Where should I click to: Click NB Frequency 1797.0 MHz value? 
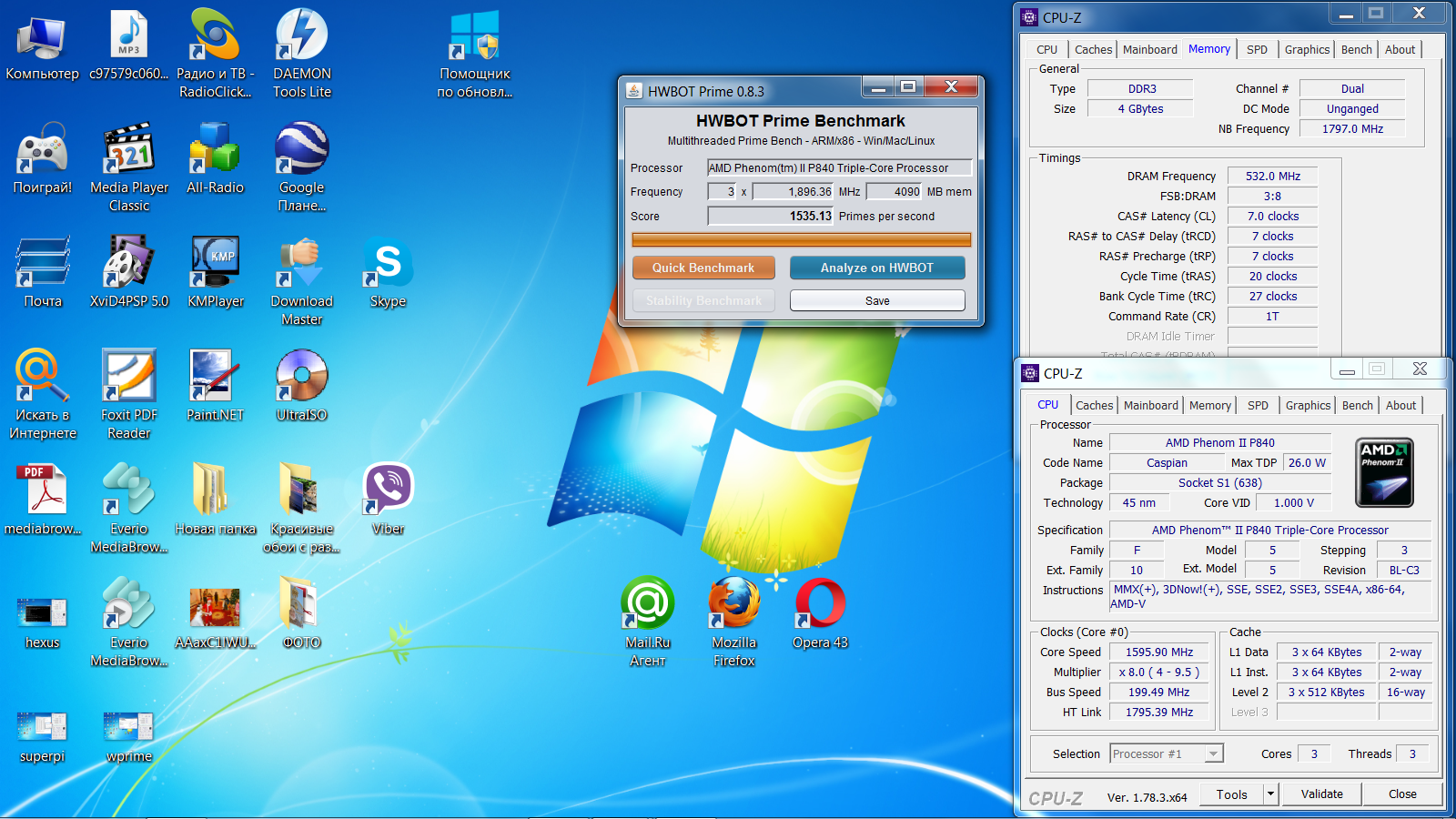click(x=1352, y=128)
